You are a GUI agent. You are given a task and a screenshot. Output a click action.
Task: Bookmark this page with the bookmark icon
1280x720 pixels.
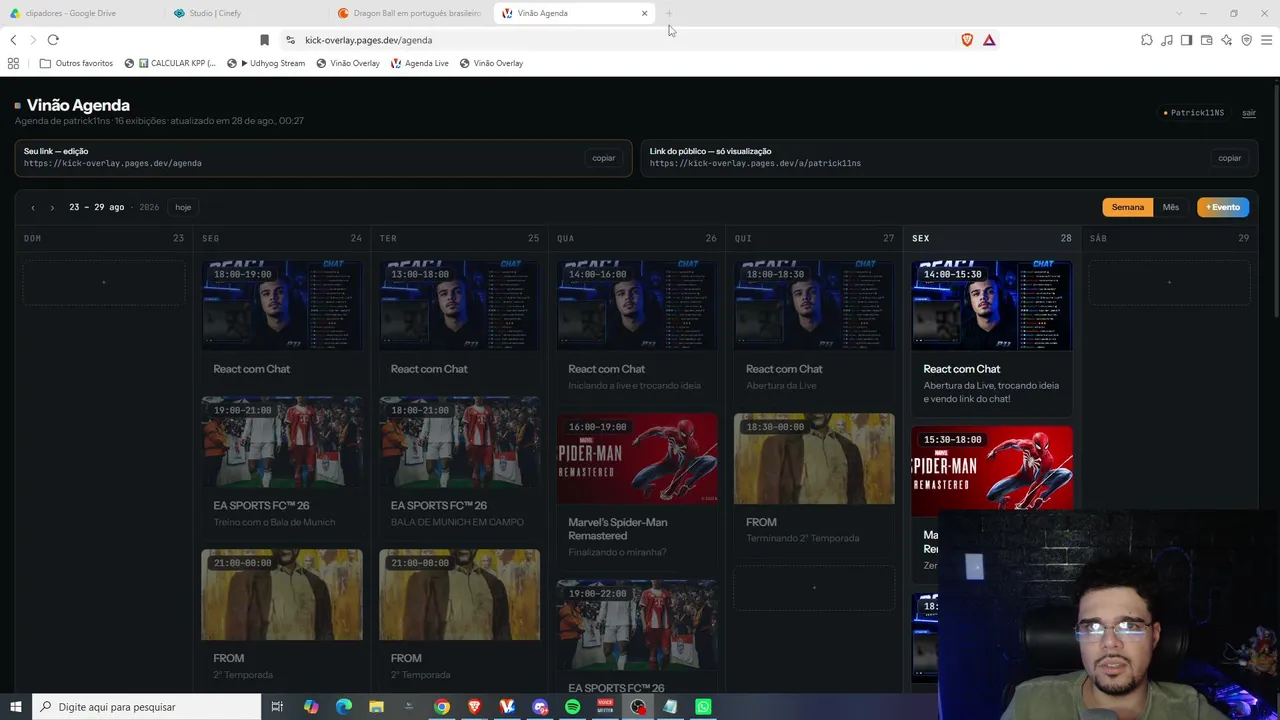264,40
